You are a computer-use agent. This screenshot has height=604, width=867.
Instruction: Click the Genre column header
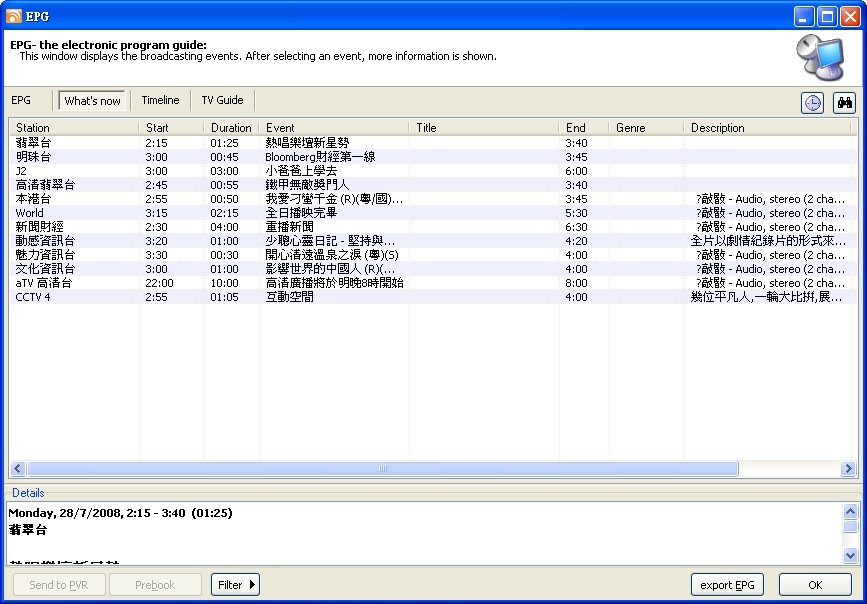pyautogui.click(x=646, y=128)
